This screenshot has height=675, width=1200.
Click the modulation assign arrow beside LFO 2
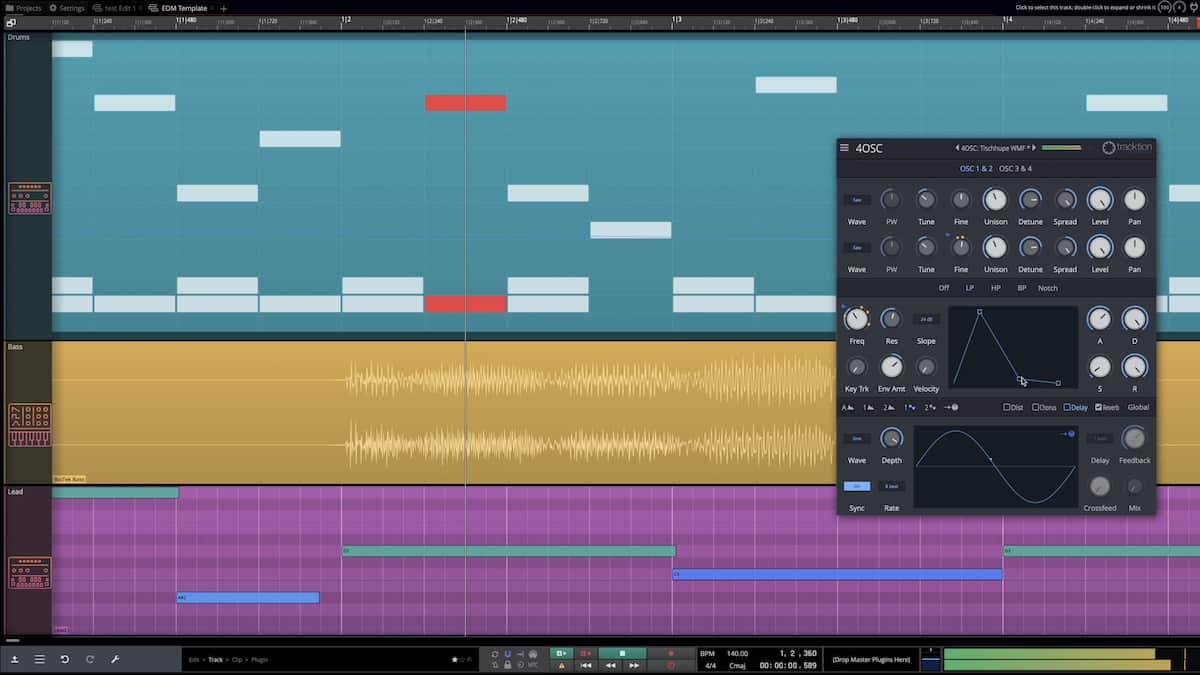coord(951,407)
